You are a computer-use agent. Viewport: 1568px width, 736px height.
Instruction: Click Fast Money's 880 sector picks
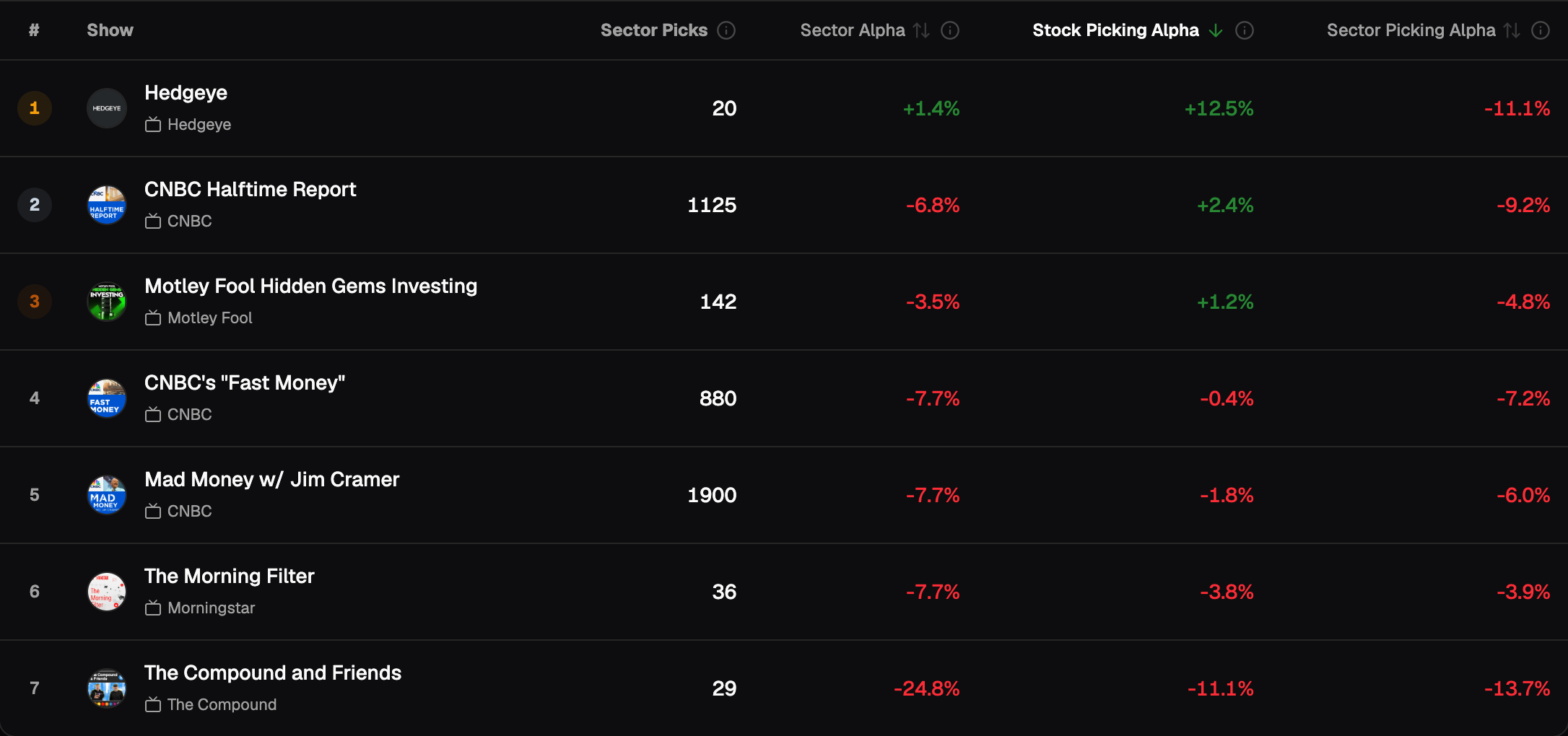(718, 399)
